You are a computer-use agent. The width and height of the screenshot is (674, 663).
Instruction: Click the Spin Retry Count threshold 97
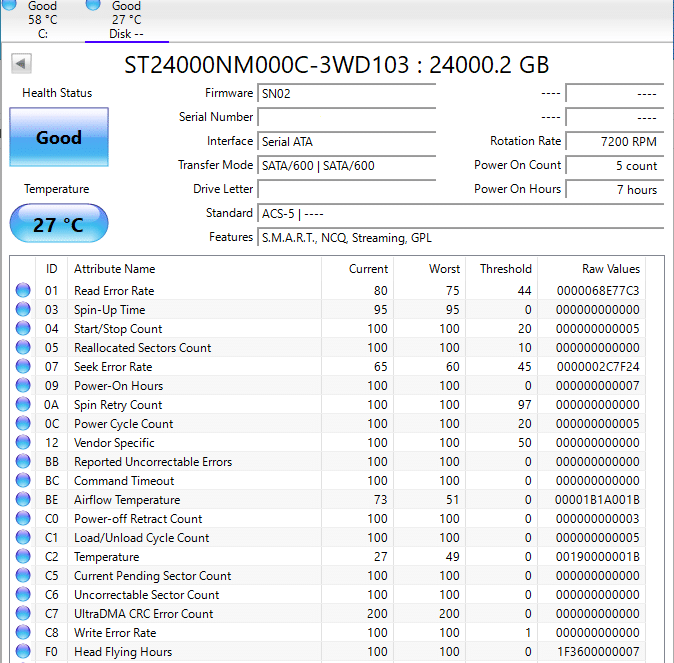(x=524, y=405)
